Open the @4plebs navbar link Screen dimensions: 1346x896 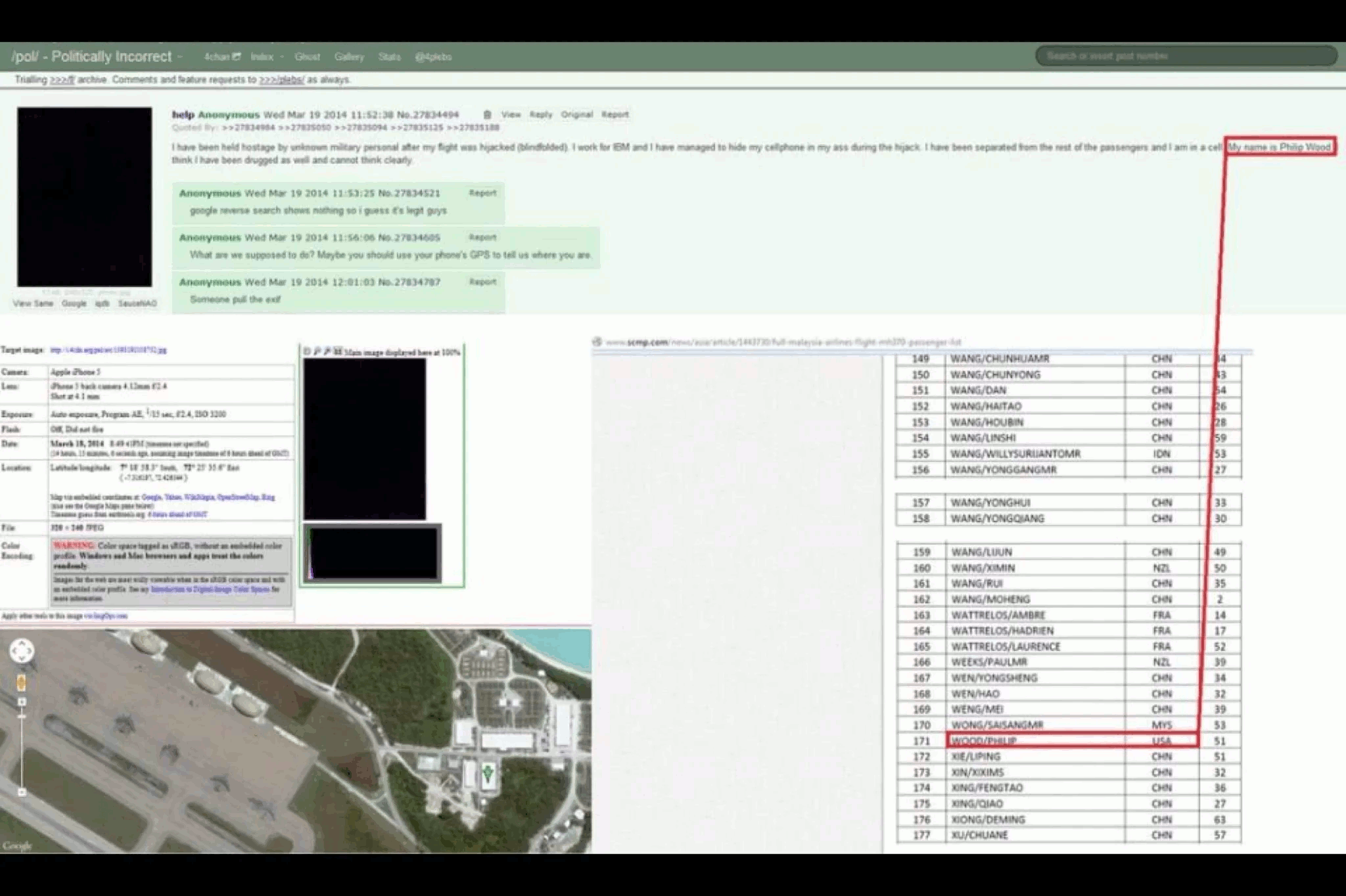pyautogui.click(x=433, y=56)
